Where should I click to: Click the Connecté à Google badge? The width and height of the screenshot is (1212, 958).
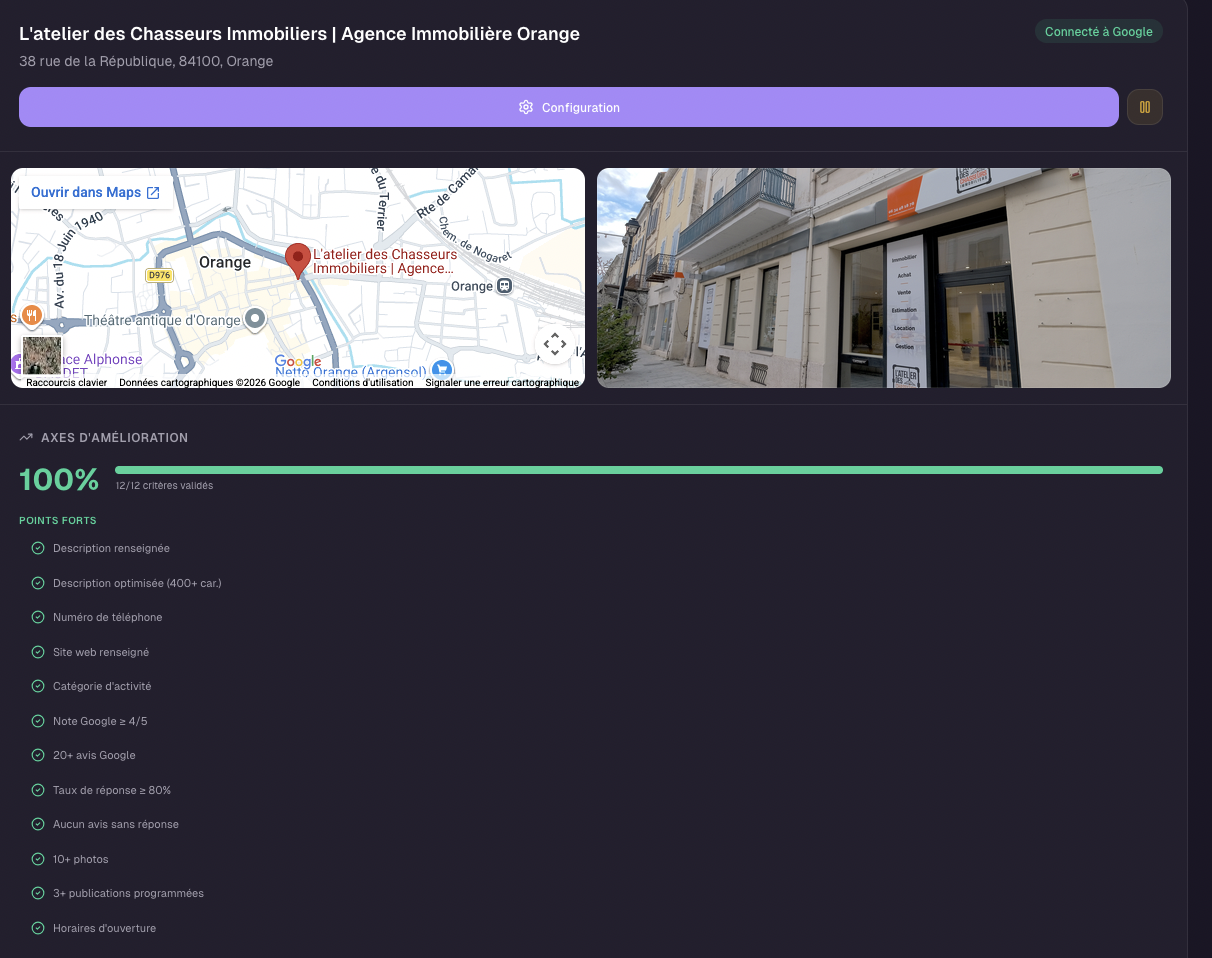coord(1098,32)
